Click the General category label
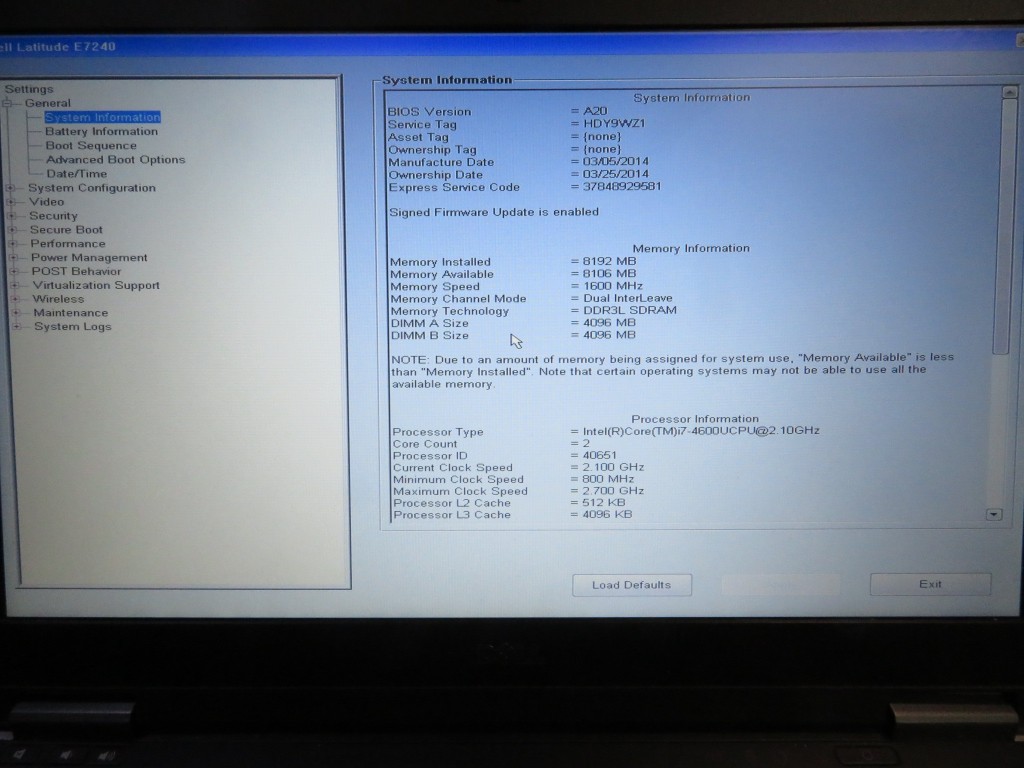 click(x=48, y=103)
